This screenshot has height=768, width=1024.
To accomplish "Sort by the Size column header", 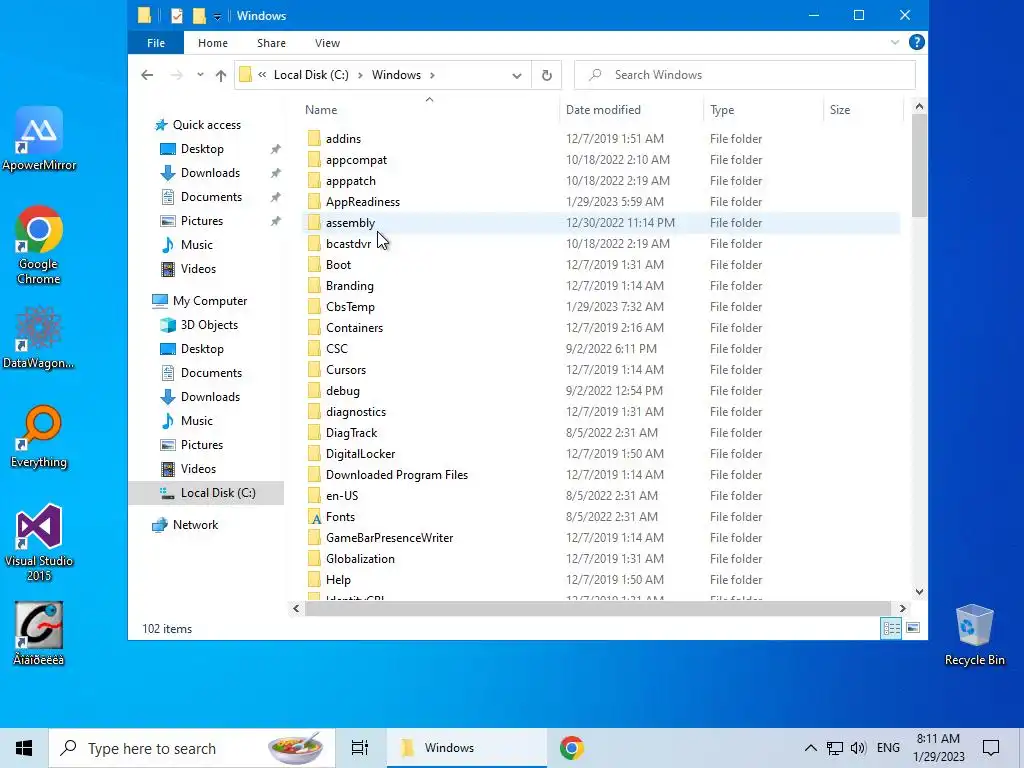I will (x=840, y=110).
